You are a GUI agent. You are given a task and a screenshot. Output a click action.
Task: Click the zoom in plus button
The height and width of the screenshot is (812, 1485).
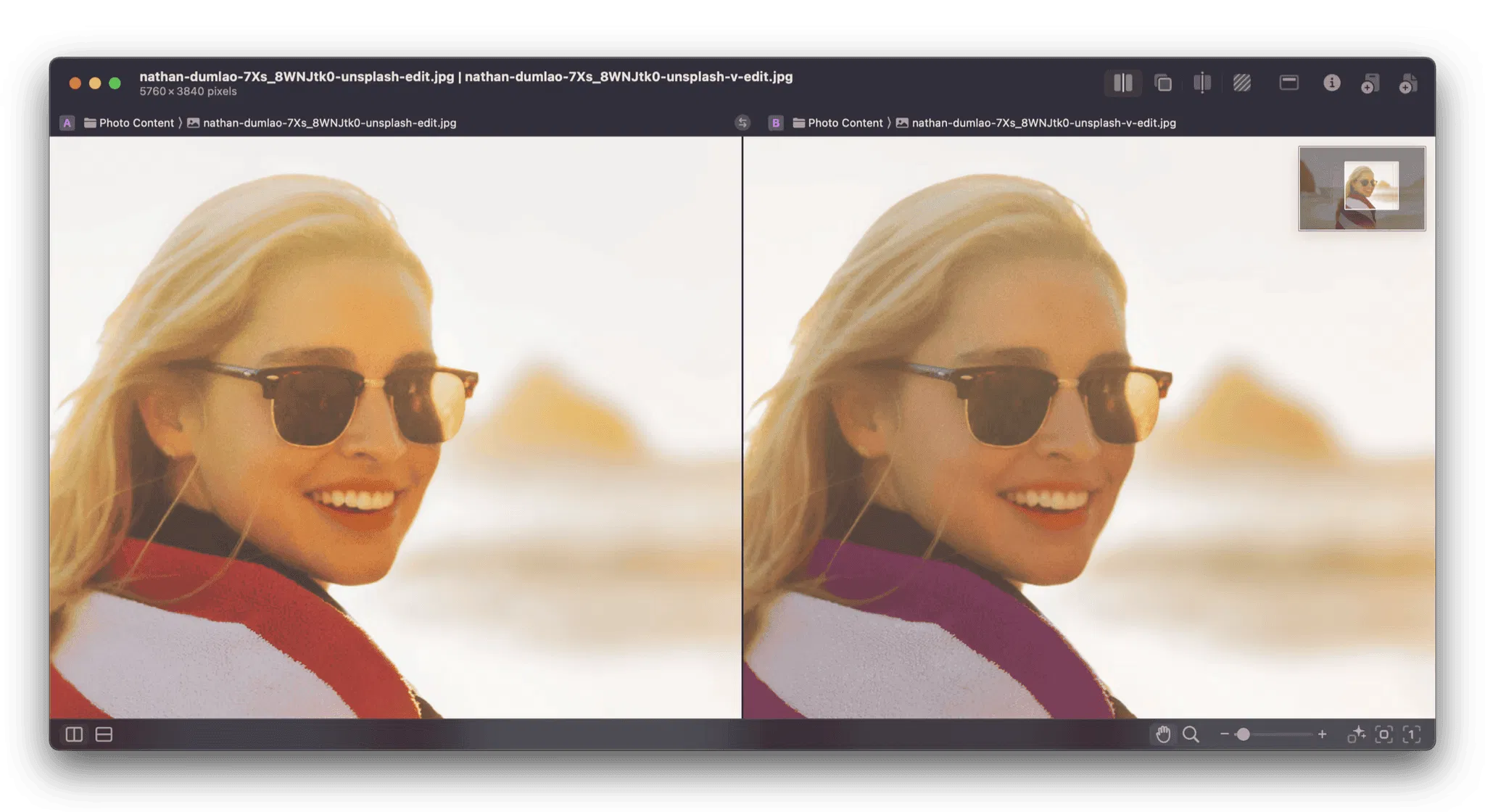pos(1322,734)
